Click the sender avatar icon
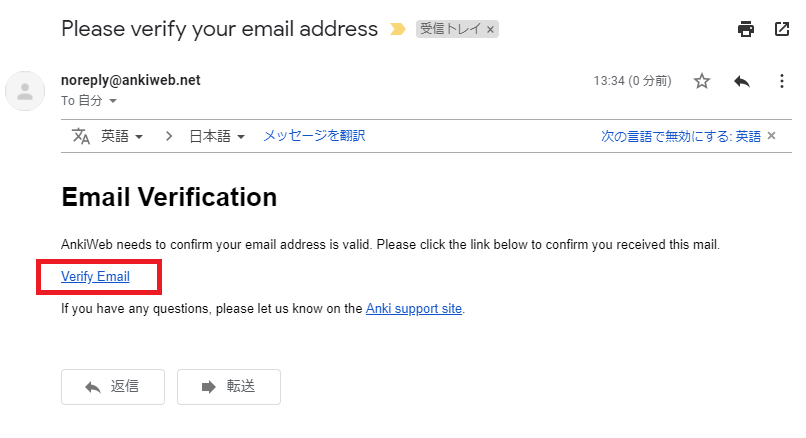This screenshot has height=438, width=806. point(25,92)
